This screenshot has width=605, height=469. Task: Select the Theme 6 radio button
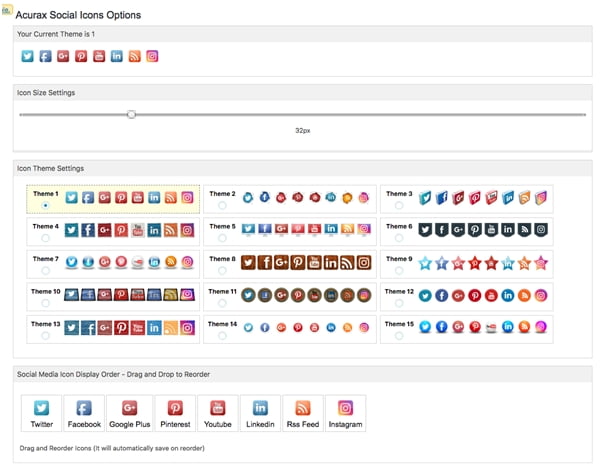[399, 238]
